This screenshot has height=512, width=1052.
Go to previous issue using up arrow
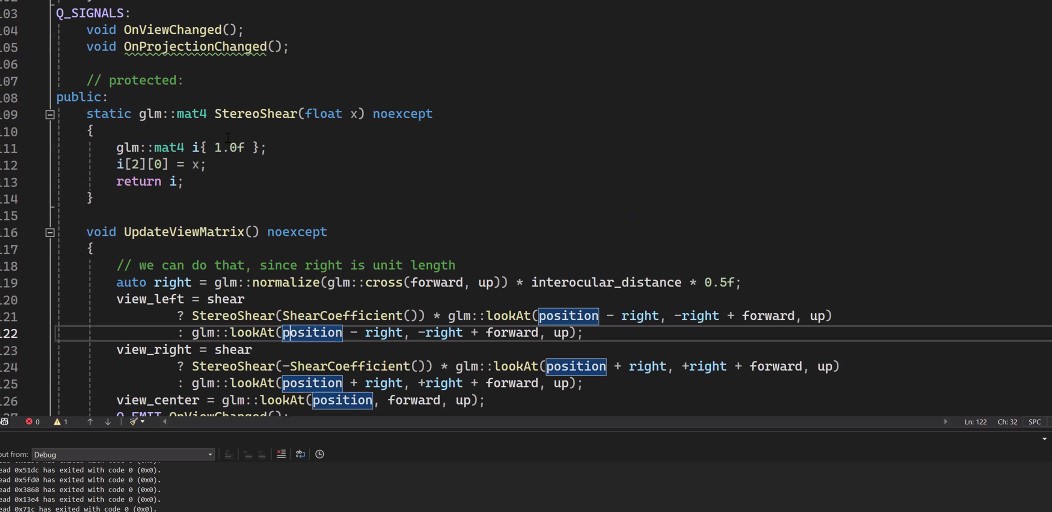[90, 422]
